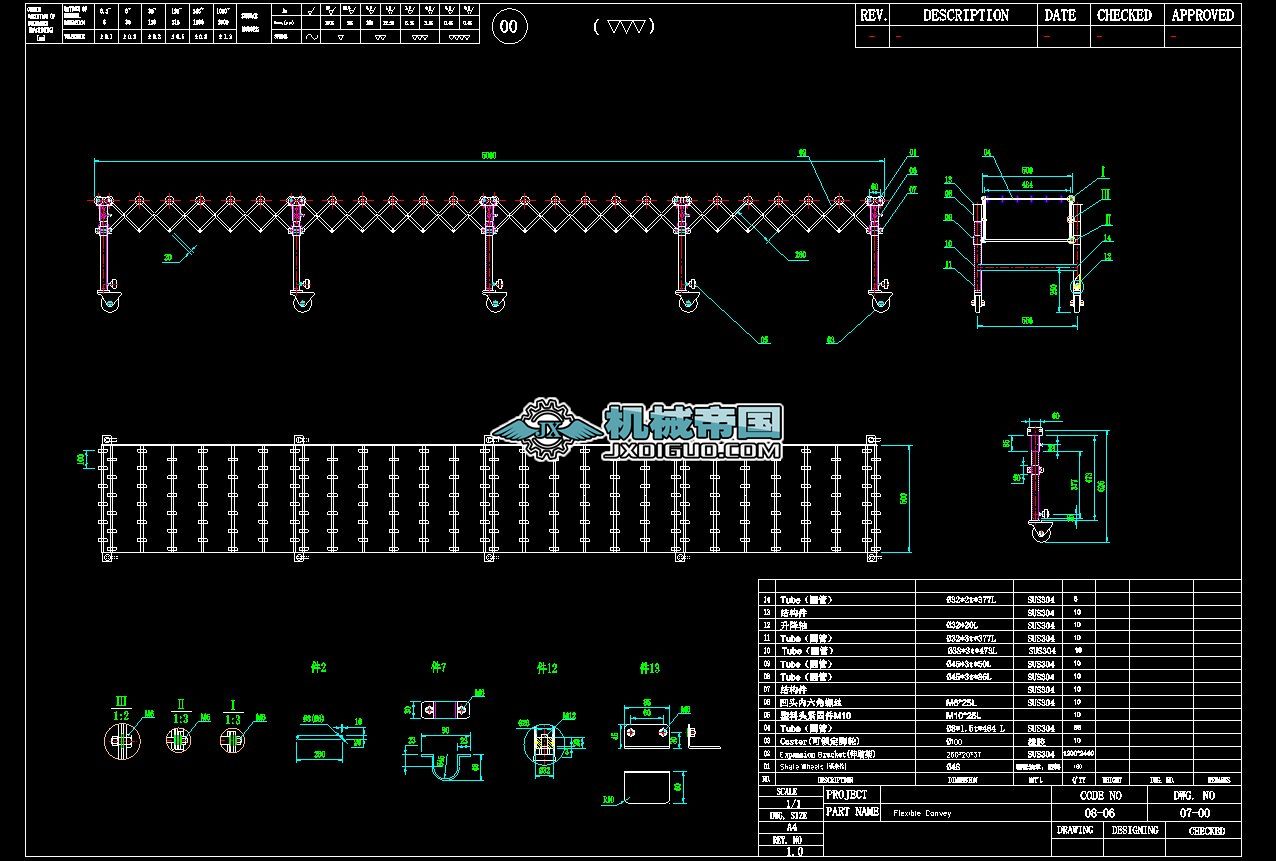Select the 件2 detail label
1276x861 pixels.
[320, 666]
